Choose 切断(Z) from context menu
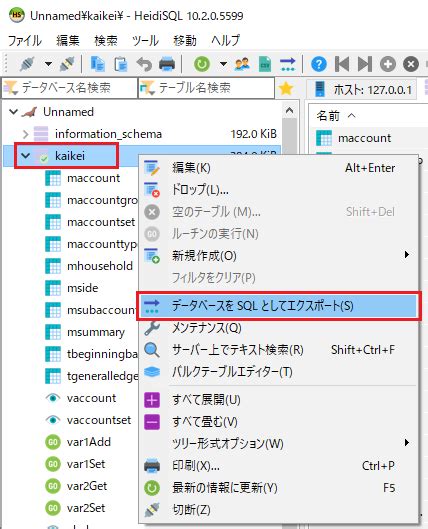 point(279,509)
